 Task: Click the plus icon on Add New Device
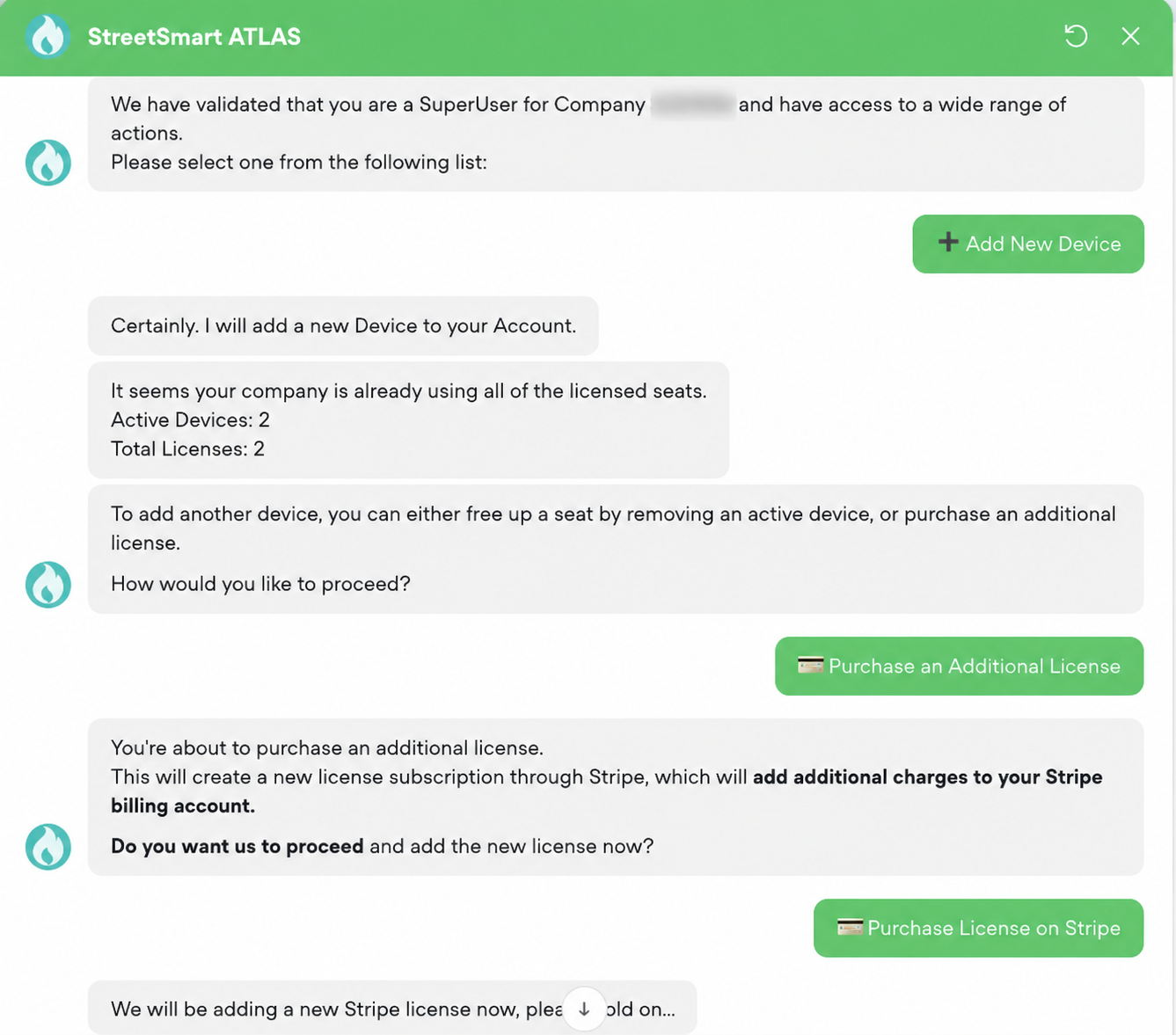click(x=947, y=242)
